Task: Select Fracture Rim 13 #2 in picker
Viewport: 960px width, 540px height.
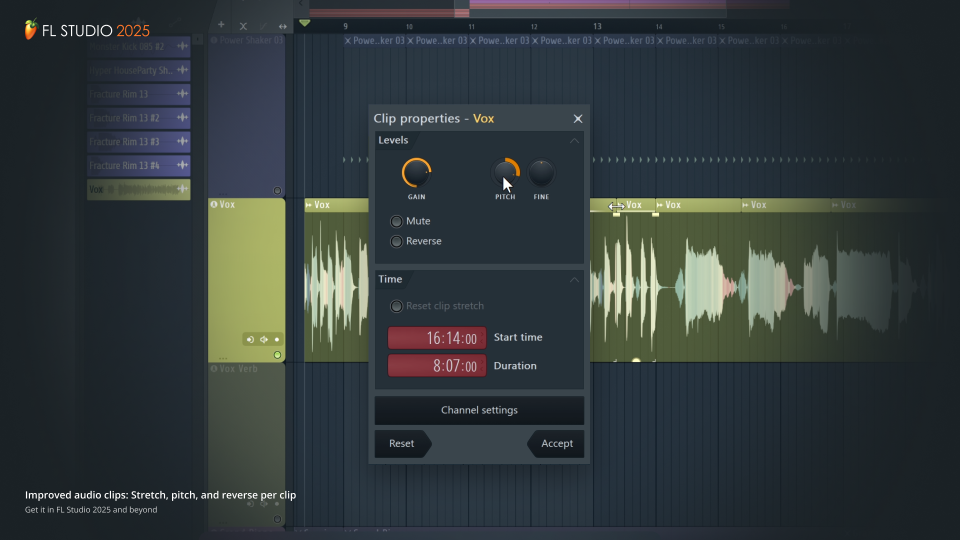Action: [137, 118]
